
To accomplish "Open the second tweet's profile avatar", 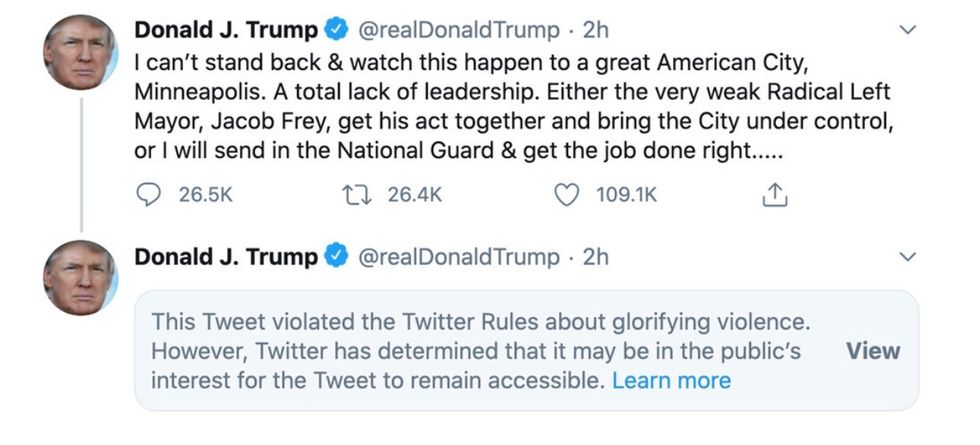I will pyautogui.click(x=80, y=278).
